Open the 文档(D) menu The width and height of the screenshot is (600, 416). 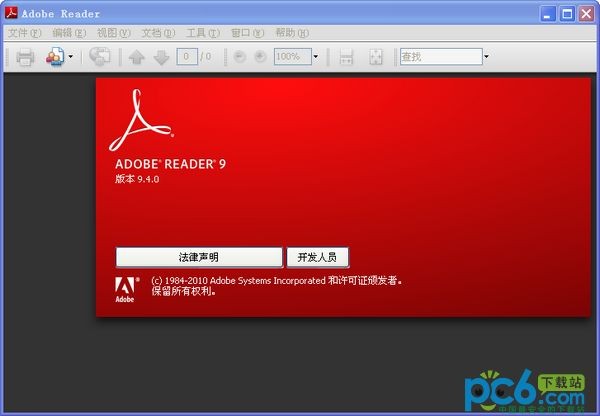click(x=158, y=33)
